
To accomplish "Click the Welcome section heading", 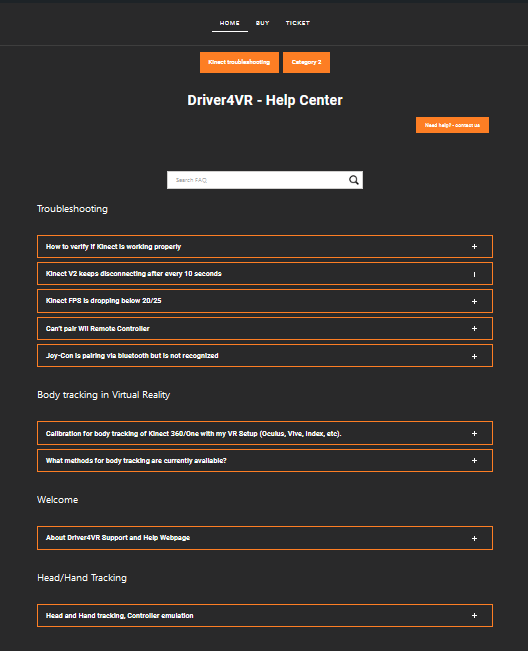I will [x=57, y=499].
